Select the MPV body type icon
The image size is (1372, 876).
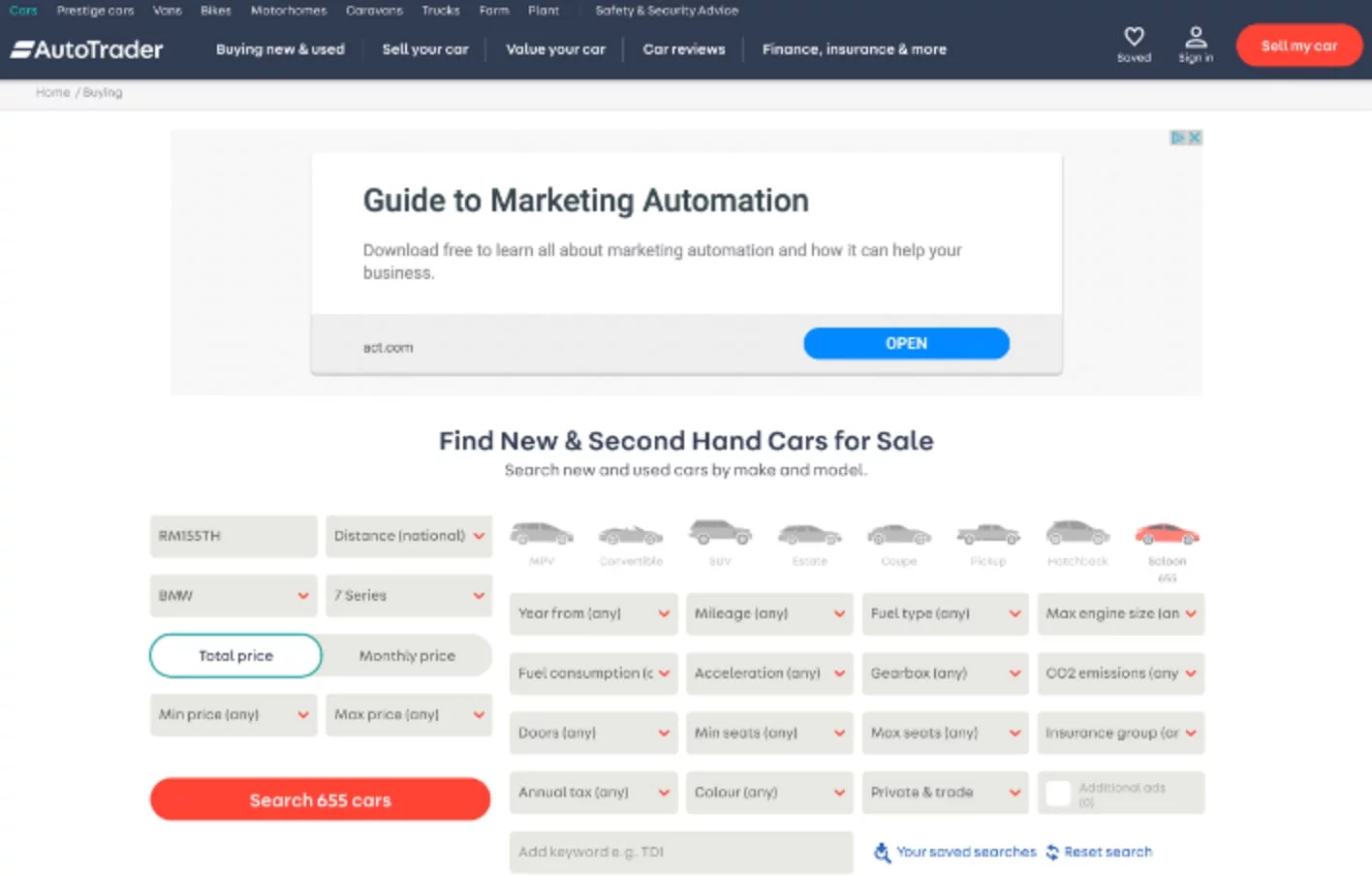point(542,535)
